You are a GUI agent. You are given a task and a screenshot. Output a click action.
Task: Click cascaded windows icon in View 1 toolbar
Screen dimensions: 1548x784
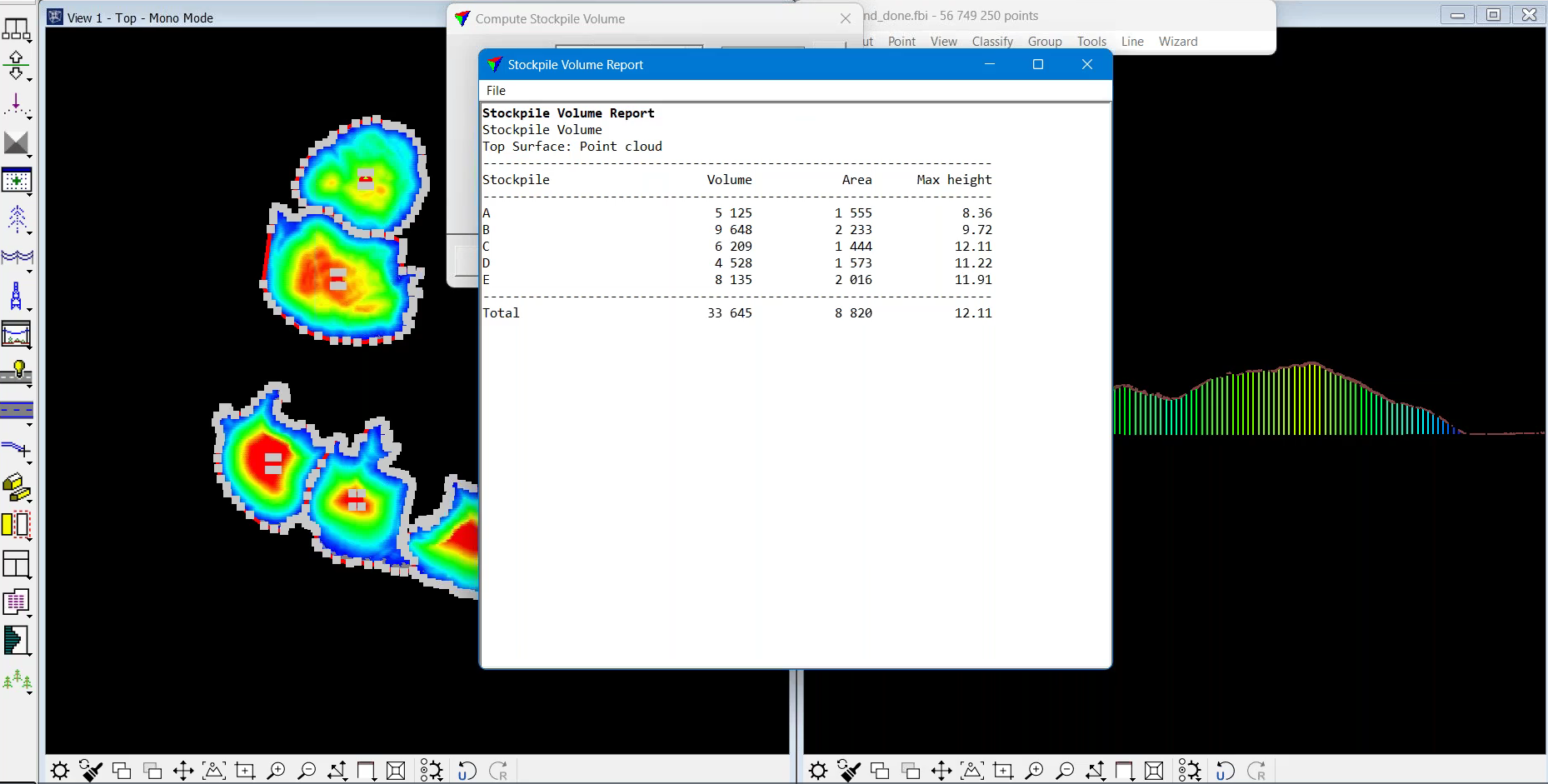click(122, 771)
